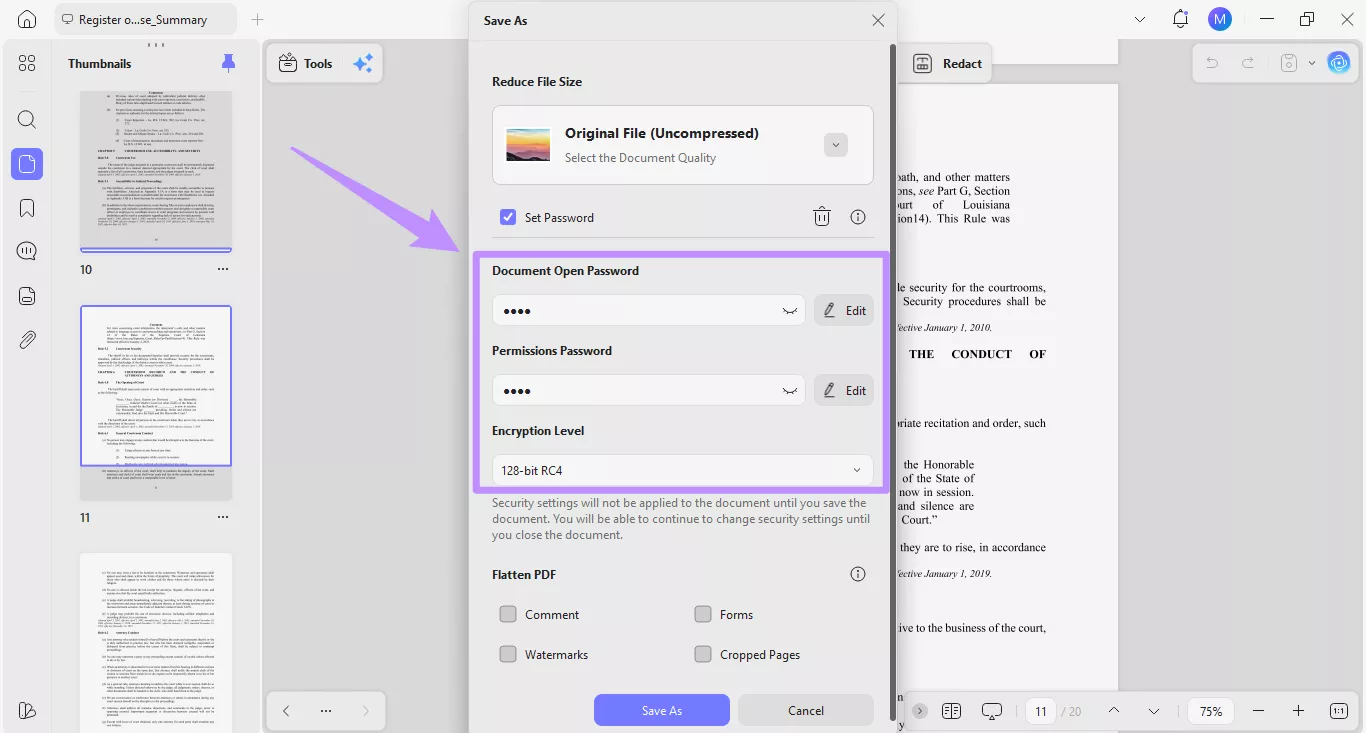Go to the next page with down arrow
This screenshot has width=1366, height=733.
click(x=1154, y=711)
